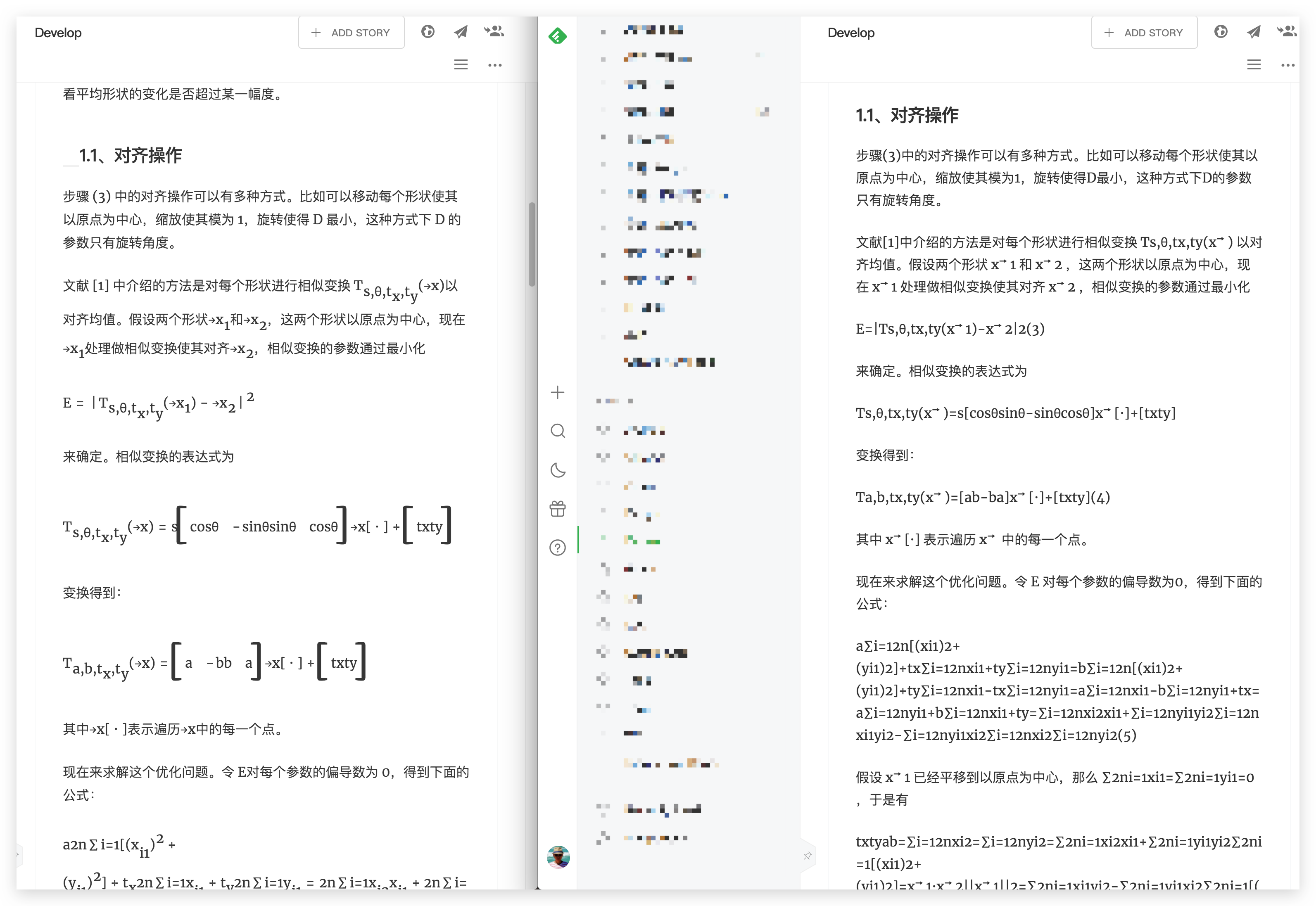This screenshot has height=906, width=1316.
Task: Click the plus icon in the sidebar
Action: click(558, 392)
